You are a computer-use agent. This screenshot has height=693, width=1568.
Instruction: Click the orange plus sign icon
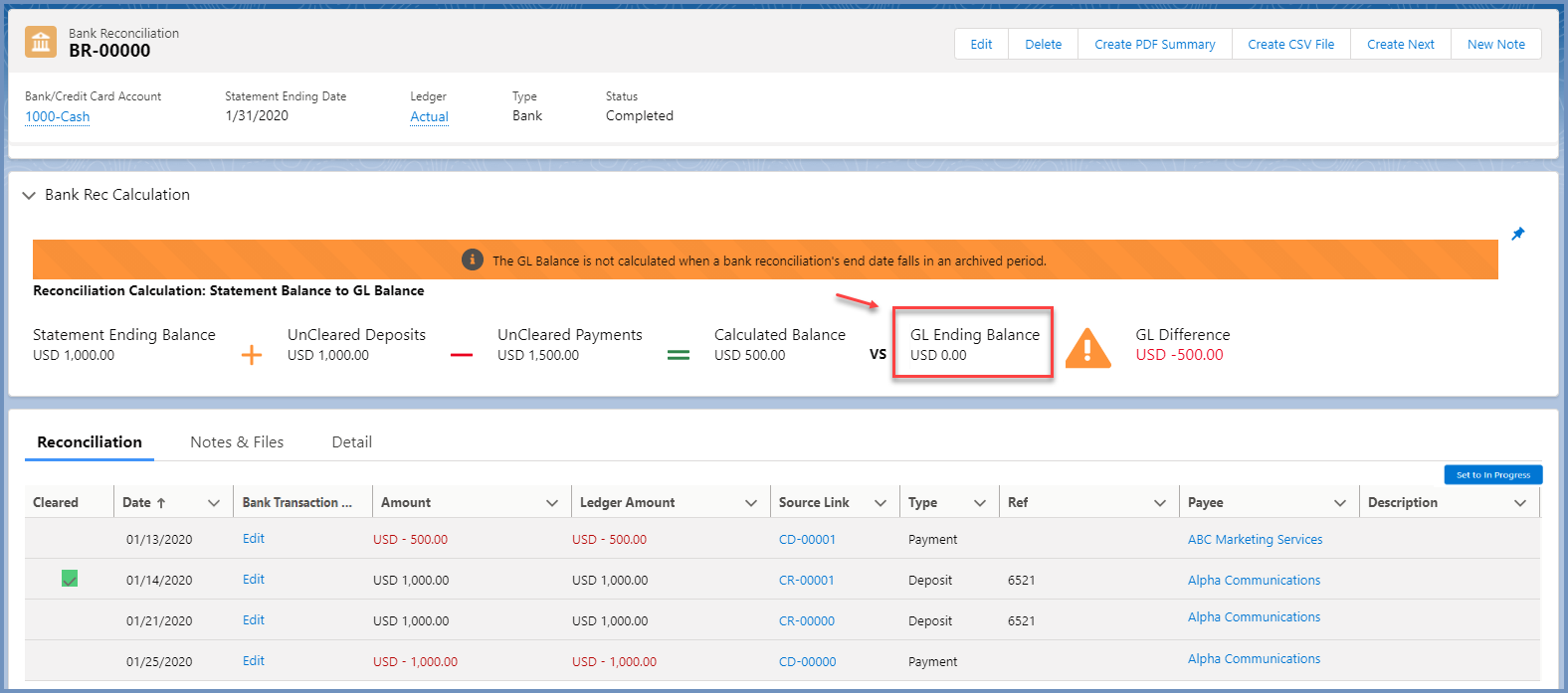pyautogui.click(x=252, y=355)
